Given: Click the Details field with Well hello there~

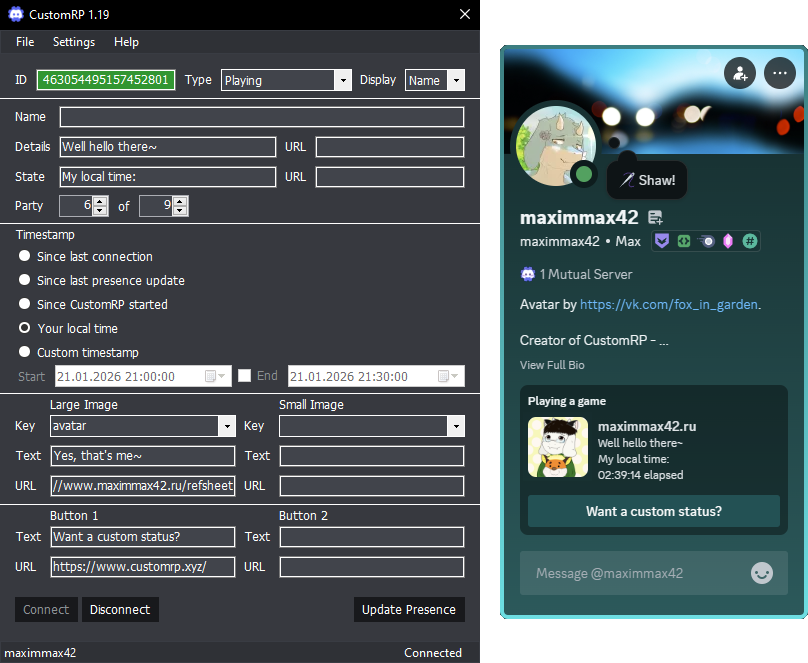Looking at the screenshot, I should [167, 147].
